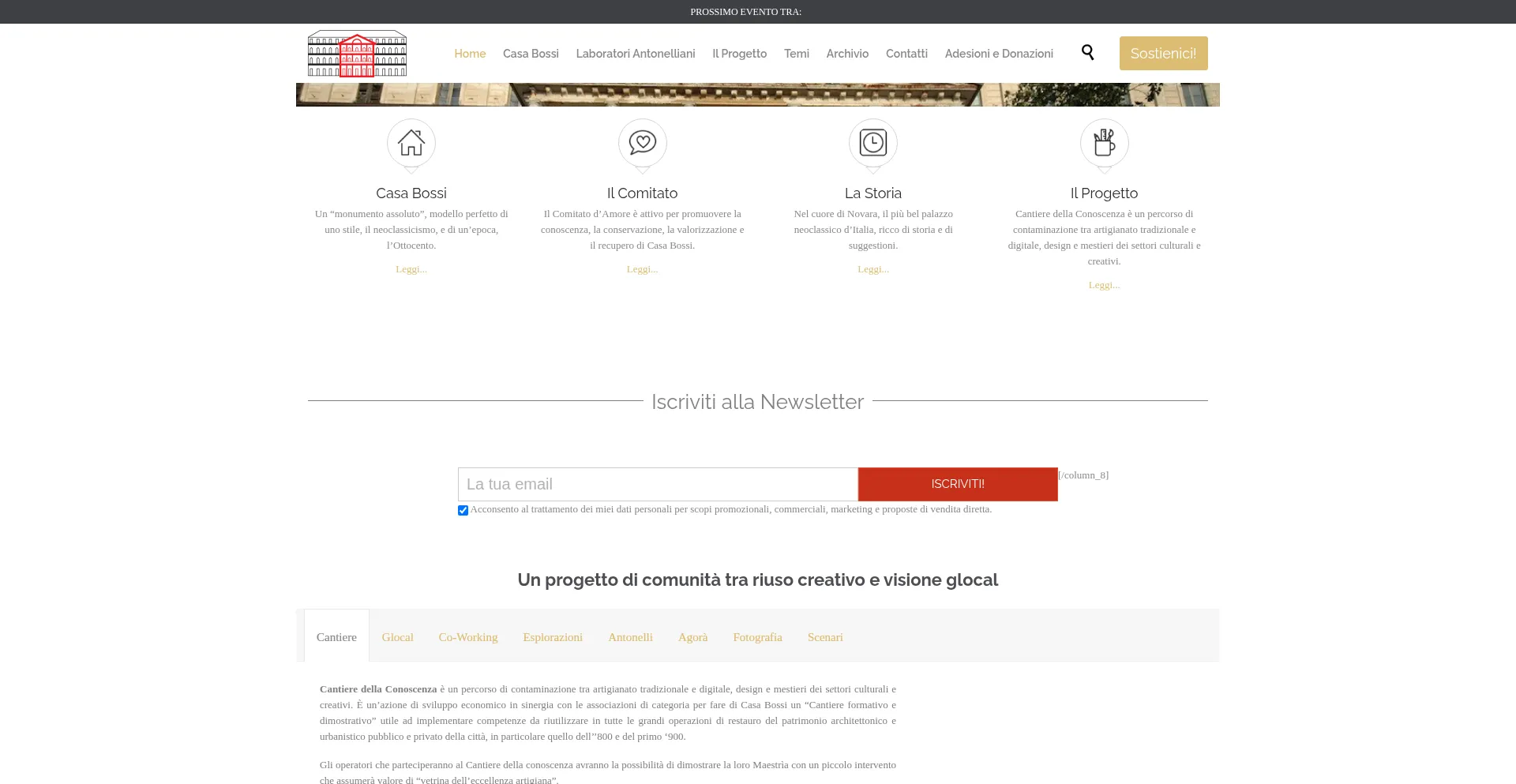Open the Temi menu item
The width and height of the screenshot is (1516, 784).
[x=796, y=53]
